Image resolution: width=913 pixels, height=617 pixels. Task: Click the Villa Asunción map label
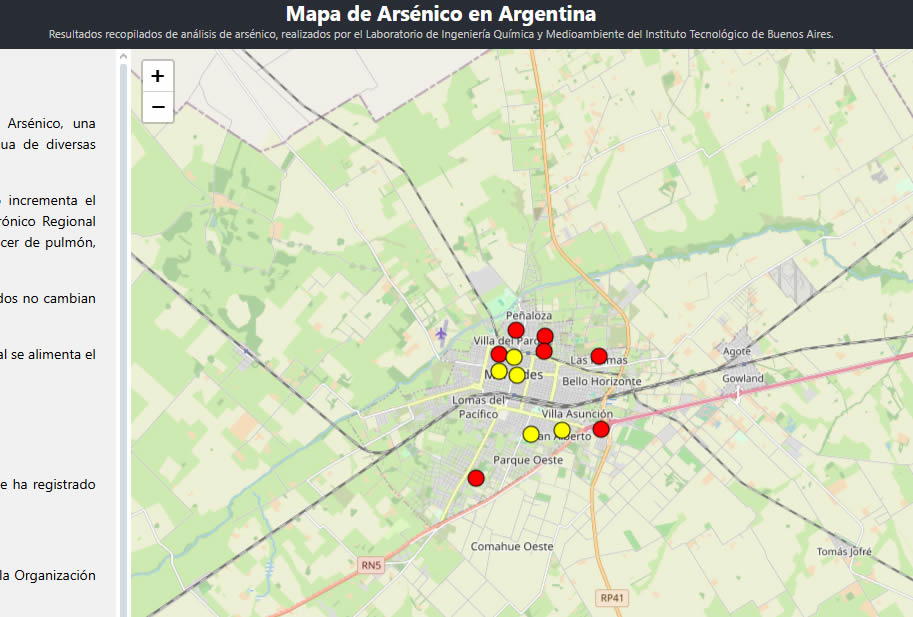[x=577, y=414]
